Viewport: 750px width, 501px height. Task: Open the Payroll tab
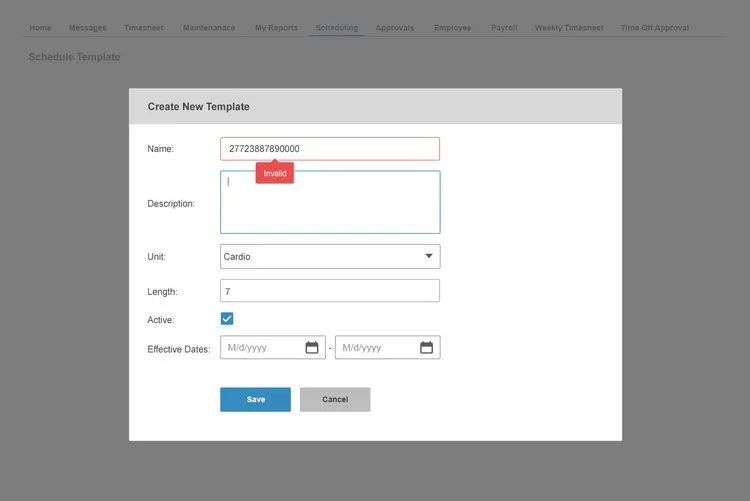504,28
